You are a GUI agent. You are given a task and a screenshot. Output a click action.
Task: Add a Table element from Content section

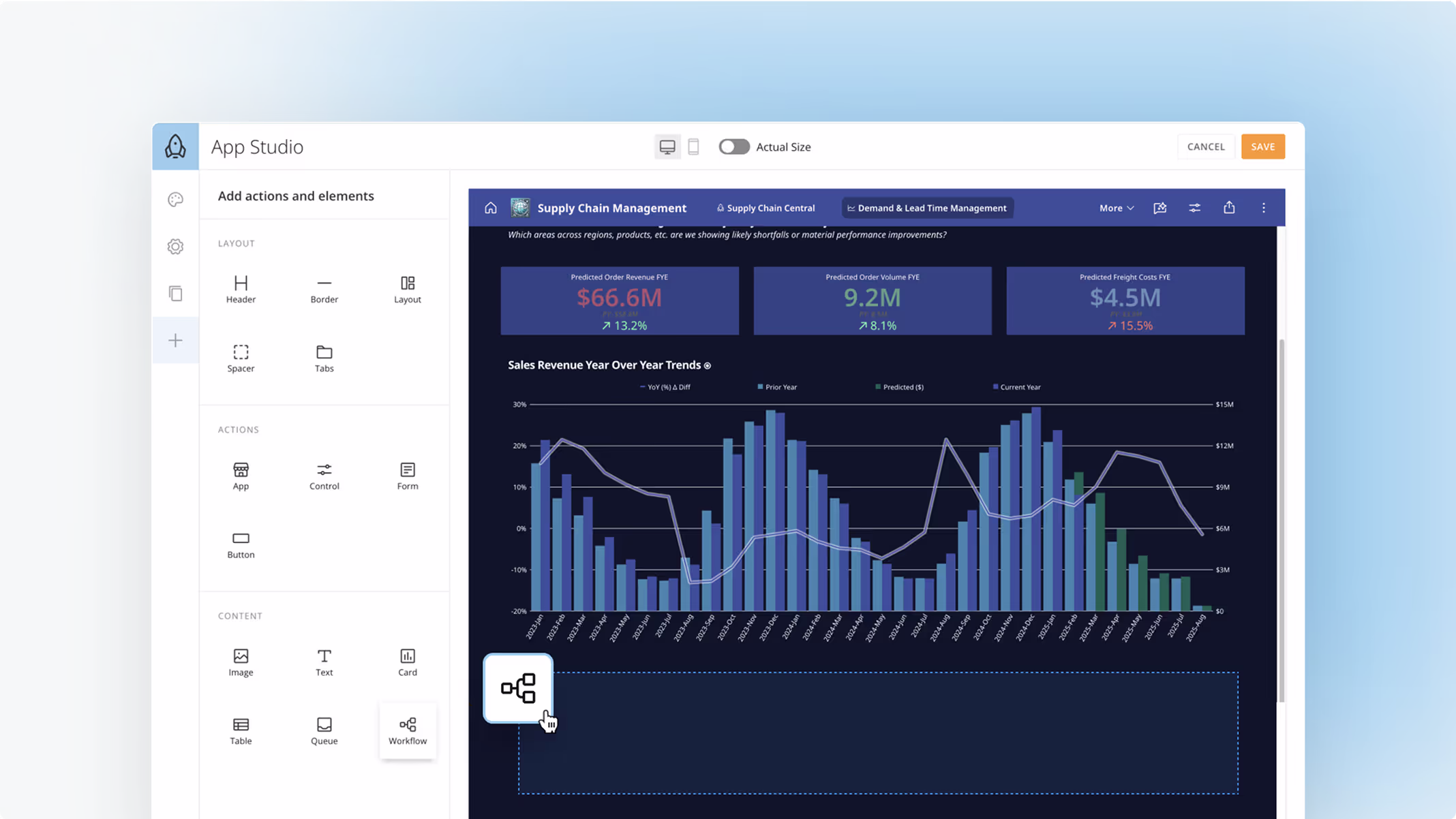(241, 730)
